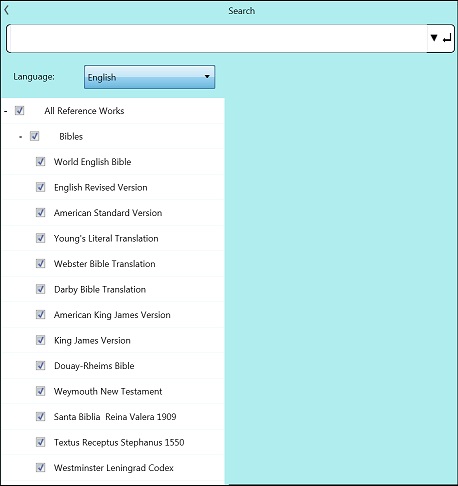This screenshot has height=486, width=458.
Task: Toggle the World English Bible checkbox
Action: [40, 162]
